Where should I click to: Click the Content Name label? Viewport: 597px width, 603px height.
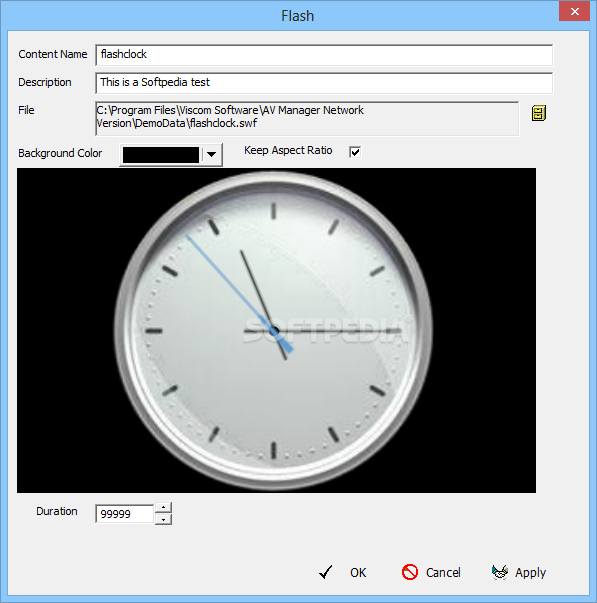pyautogui.click(x=53, y=54)
